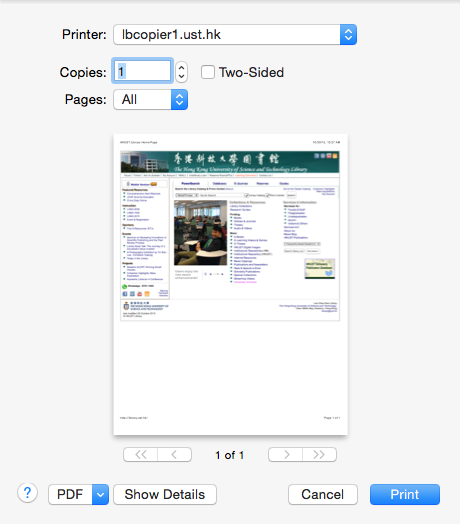Go to first page with double-left arrow

[140, 454]
